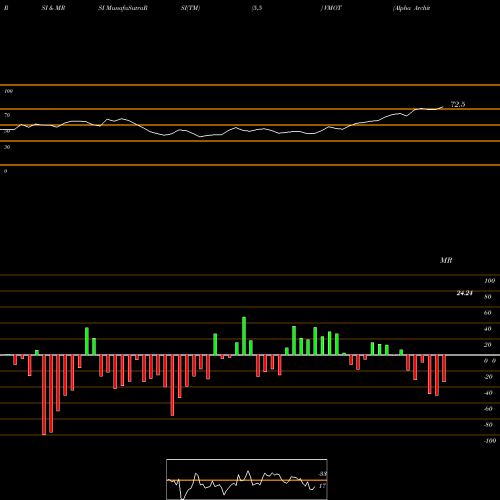Click the 60 label on MR axis
The image size is (500, 500).
[x=488, y=313]
